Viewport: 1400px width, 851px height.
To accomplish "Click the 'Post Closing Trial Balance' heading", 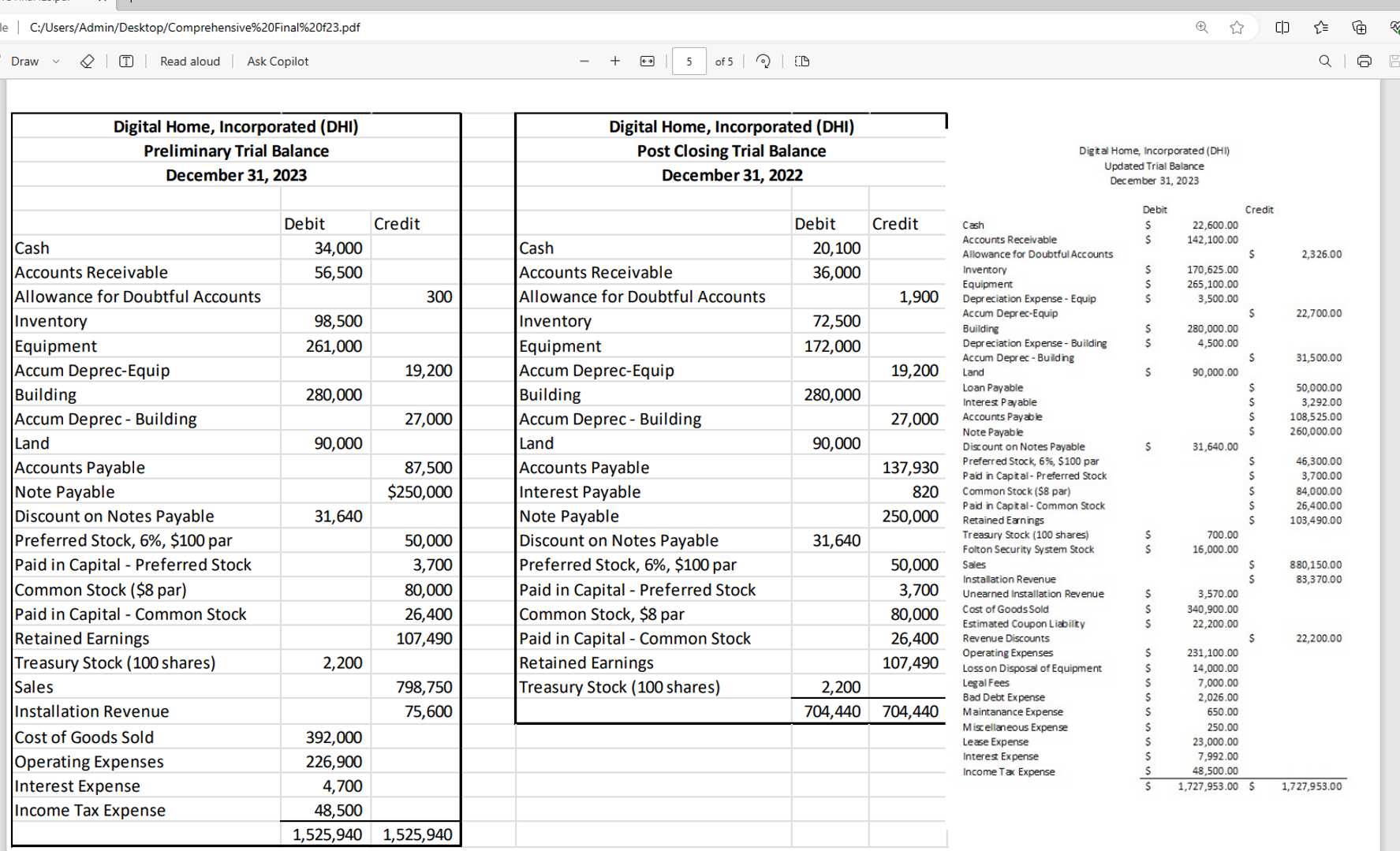I will (731, 151).
